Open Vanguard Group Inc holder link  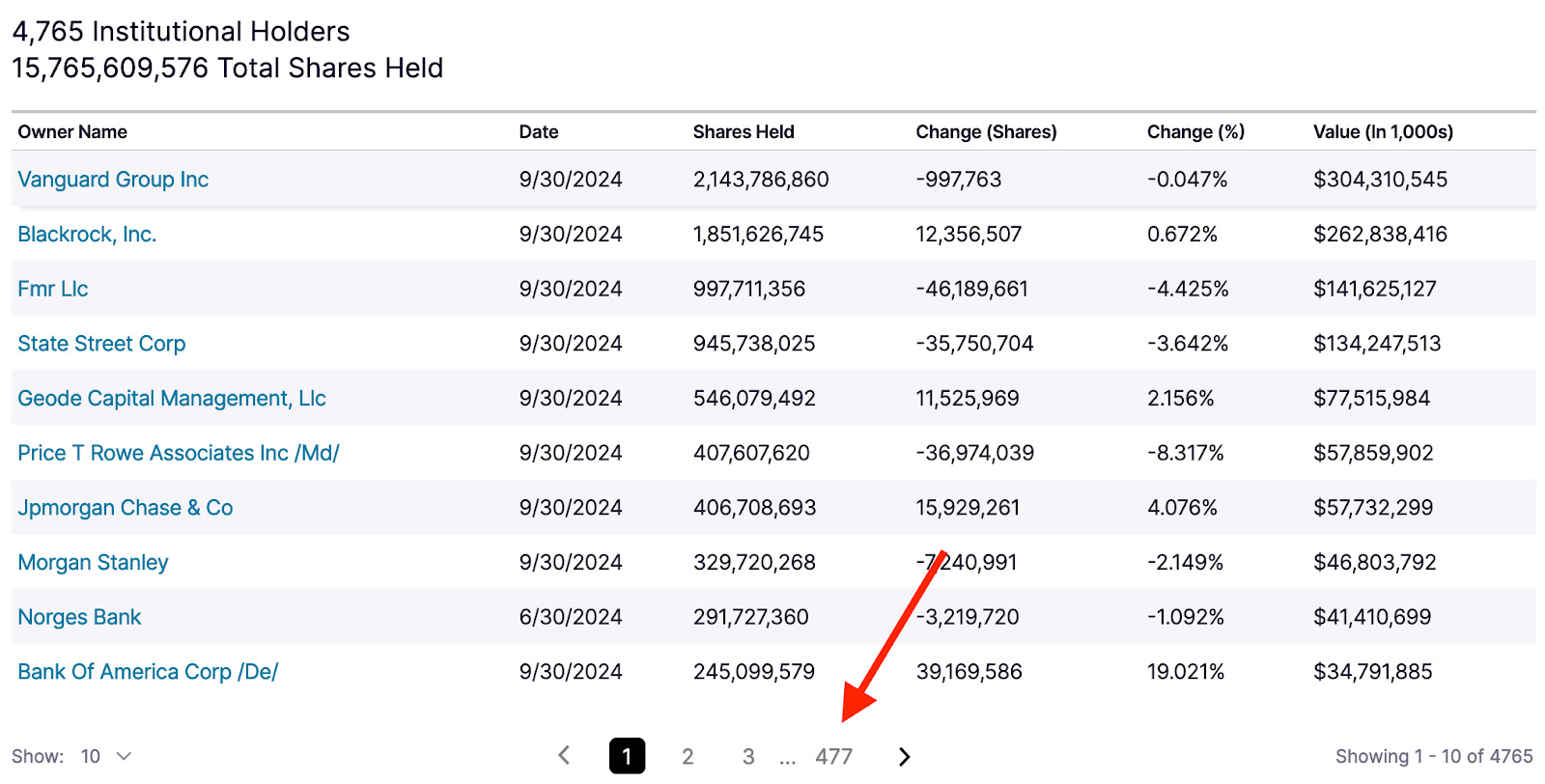[x=113, y=180]
